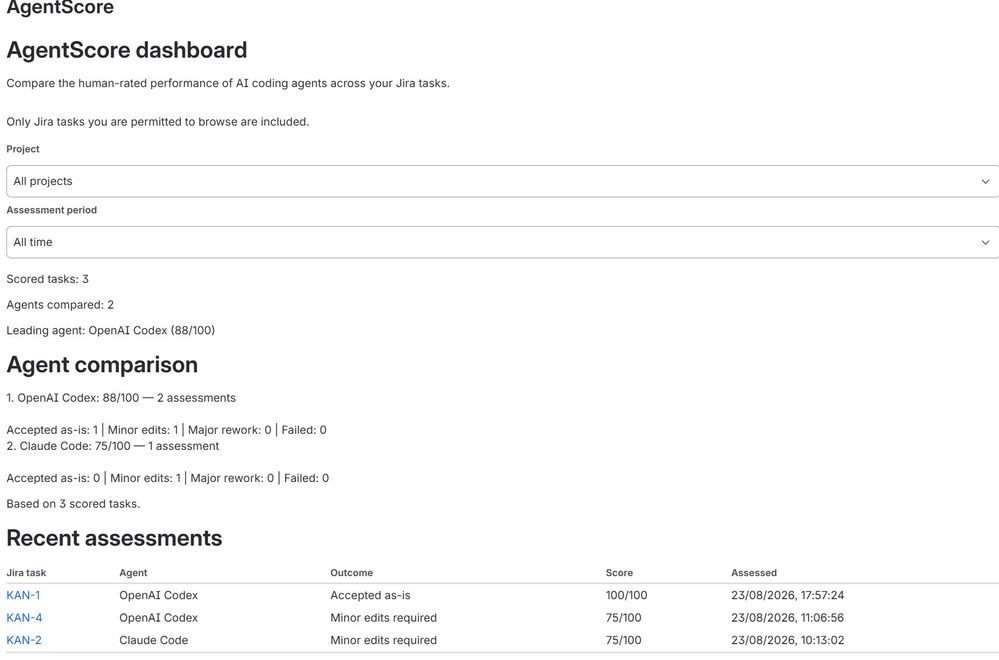The image size is (999, 660).
Task: Click the 'Minor edits required' cell in KAN-2 row
Action: pos(384,640)
